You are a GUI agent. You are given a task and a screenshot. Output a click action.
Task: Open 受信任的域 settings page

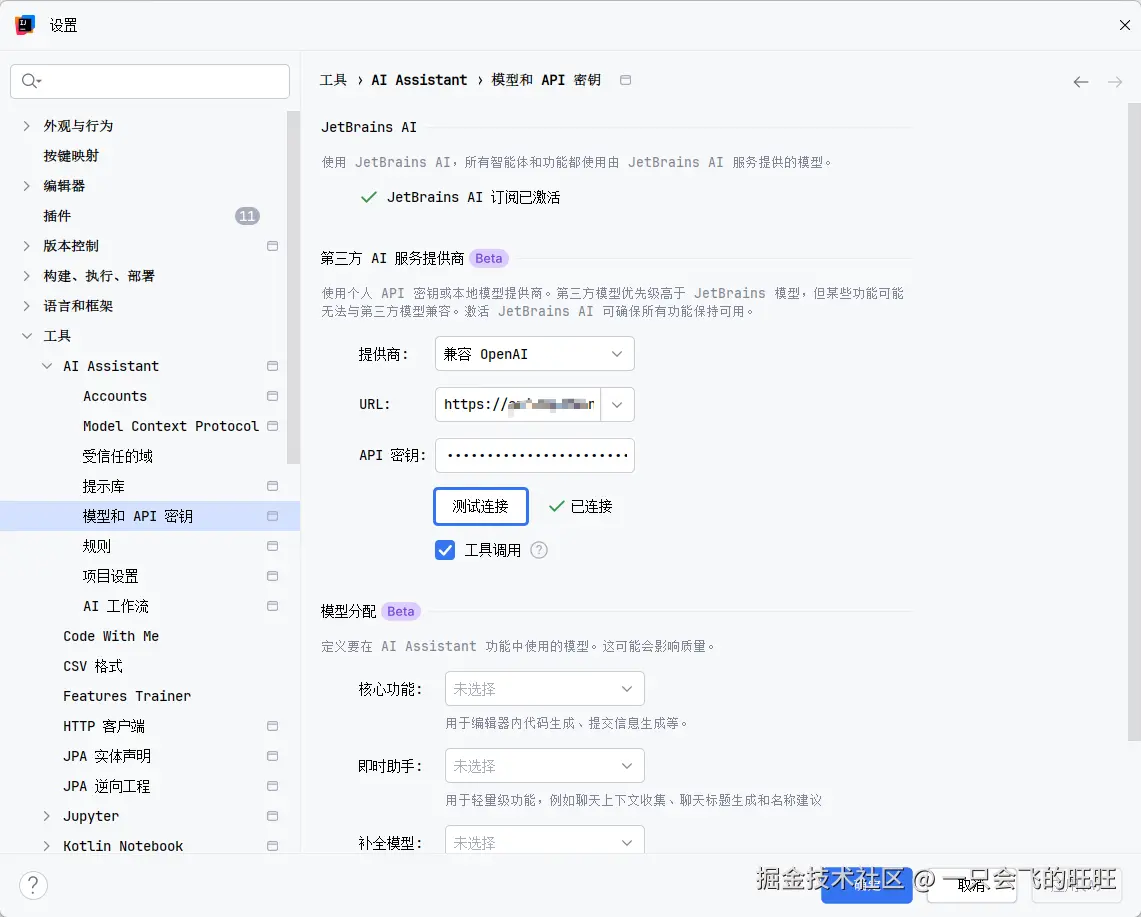(x=117, y=456)
